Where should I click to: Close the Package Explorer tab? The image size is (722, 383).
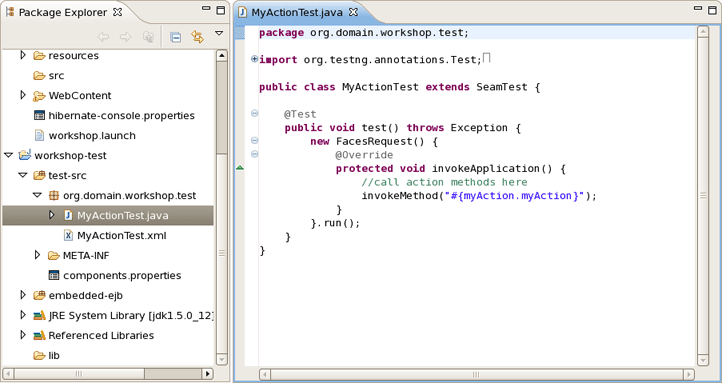(x=118, y=12)
